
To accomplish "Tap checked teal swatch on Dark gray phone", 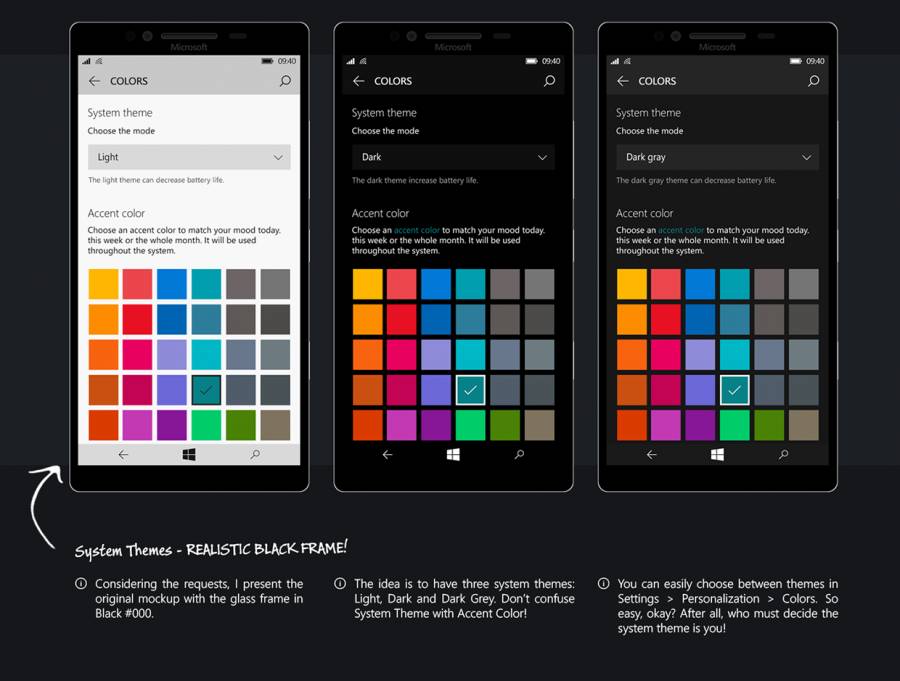I will [734, 390].
